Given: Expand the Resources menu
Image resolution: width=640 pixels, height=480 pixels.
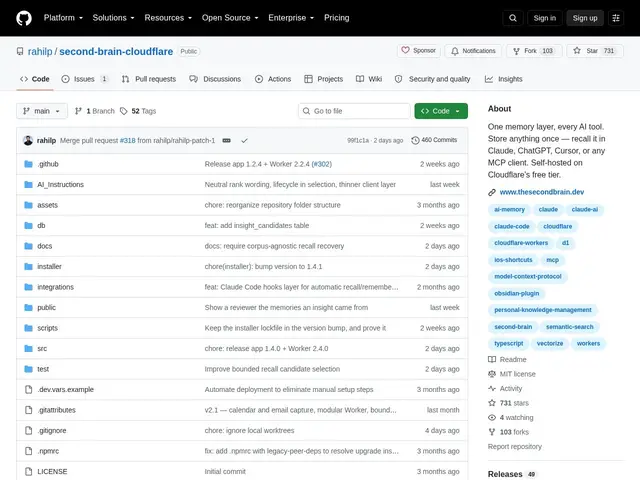Looking at the screenshot, I should 168,18.
